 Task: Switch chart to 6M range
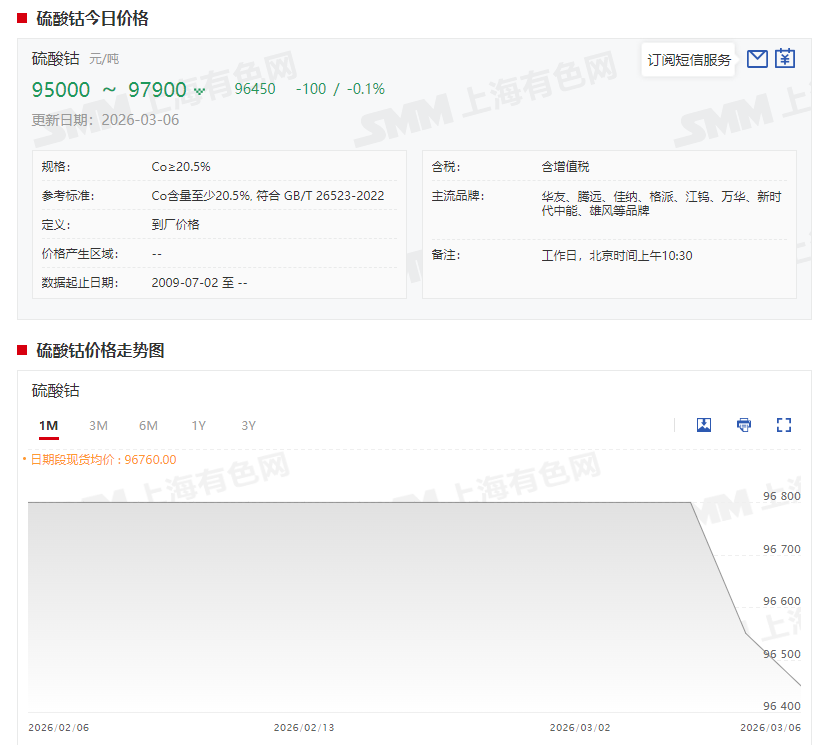click(x=148, y=426)
